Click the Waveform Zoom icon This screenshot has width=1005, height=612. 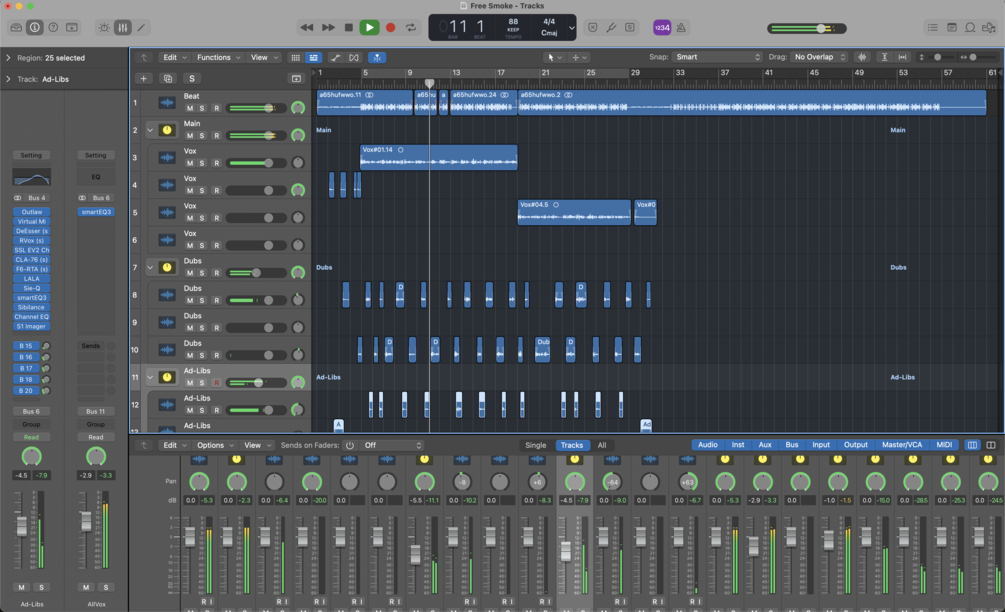862,57
